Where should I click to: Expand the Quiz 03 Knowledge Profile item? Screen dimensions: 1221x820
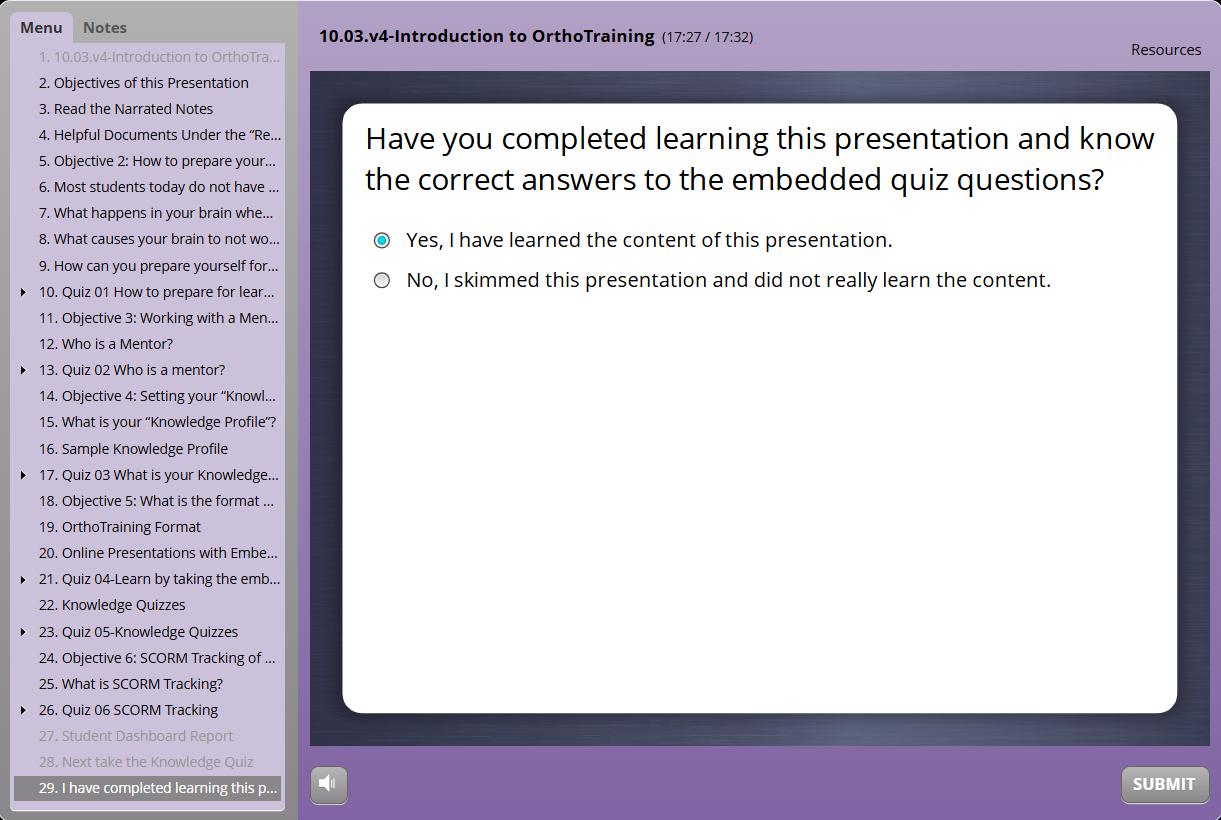24,475
